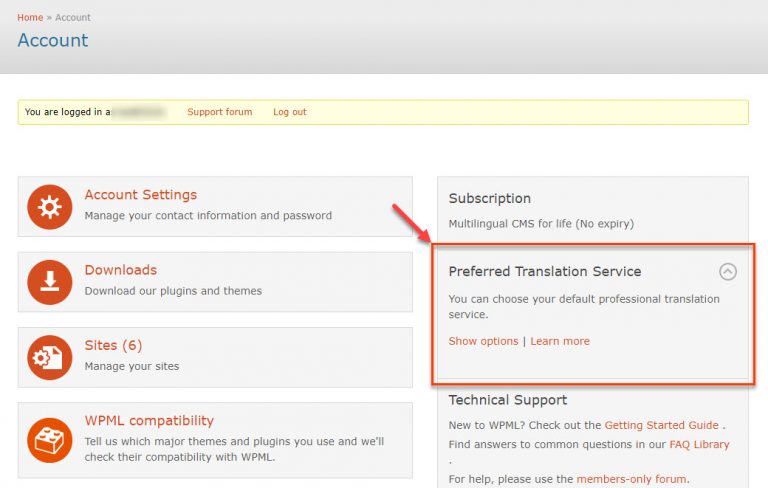The width and height of the screenshot is (768, 488).
Task: Open the WPML compatibility heading link
Action: [149, 420]
